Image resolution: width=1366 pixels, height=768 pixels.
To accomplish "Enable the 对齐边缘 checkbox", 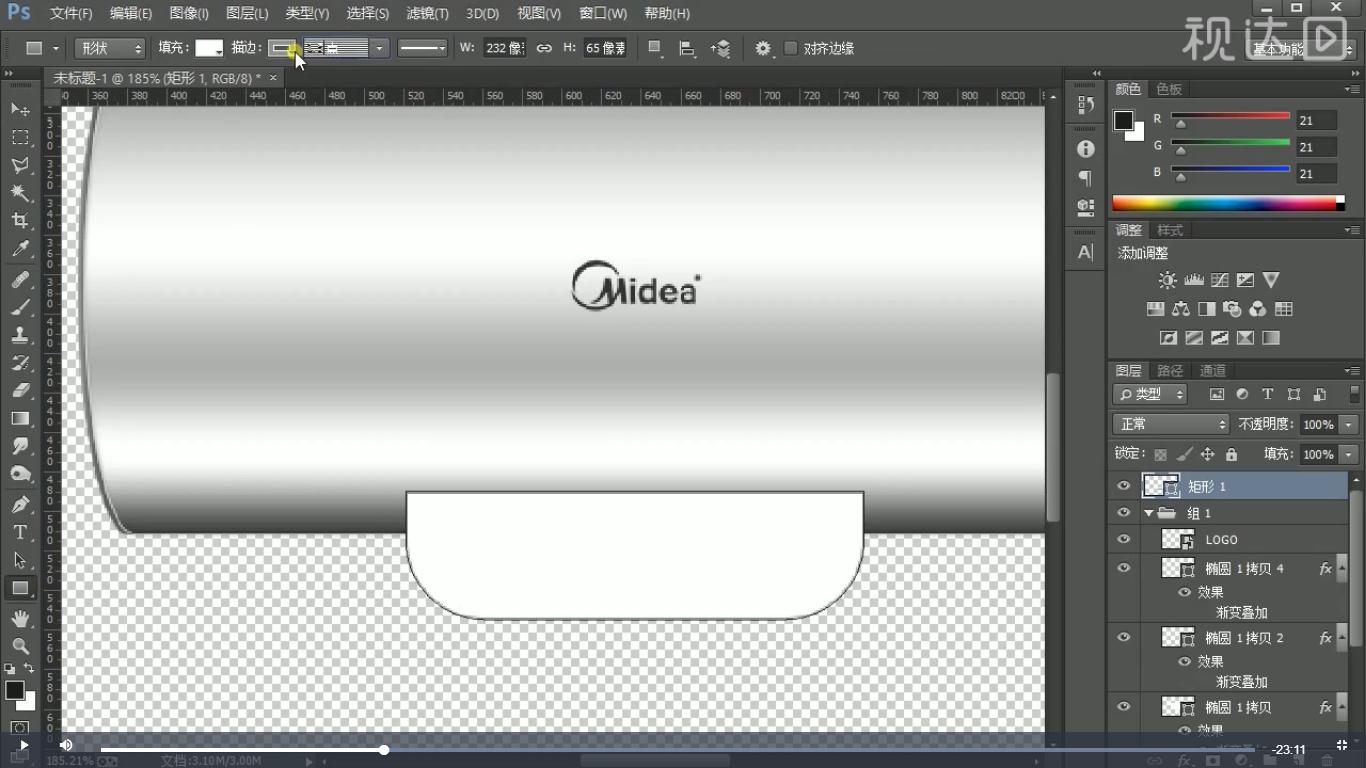I will 791,48.
